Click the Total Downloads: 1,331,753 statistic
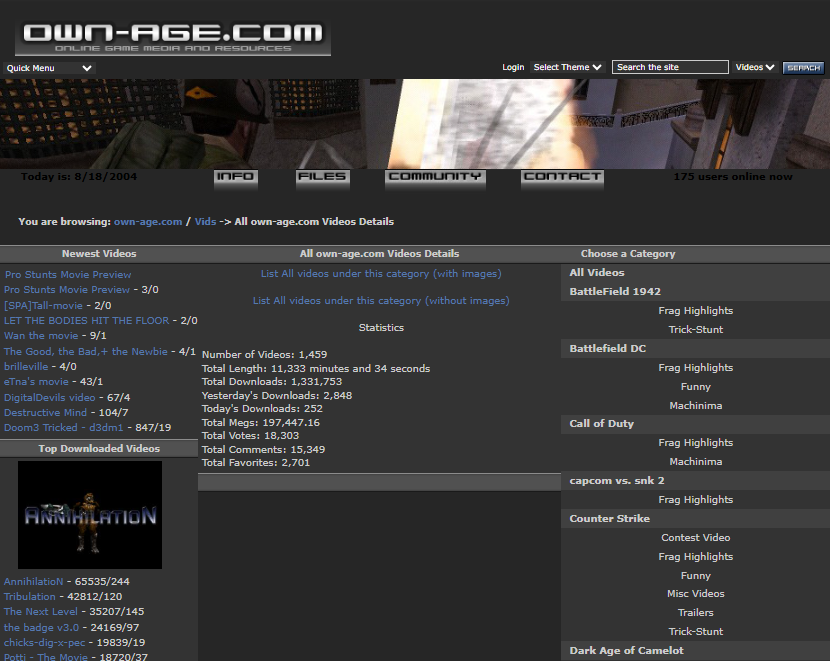This screenshot has width=830, height=661. point(272,382)
